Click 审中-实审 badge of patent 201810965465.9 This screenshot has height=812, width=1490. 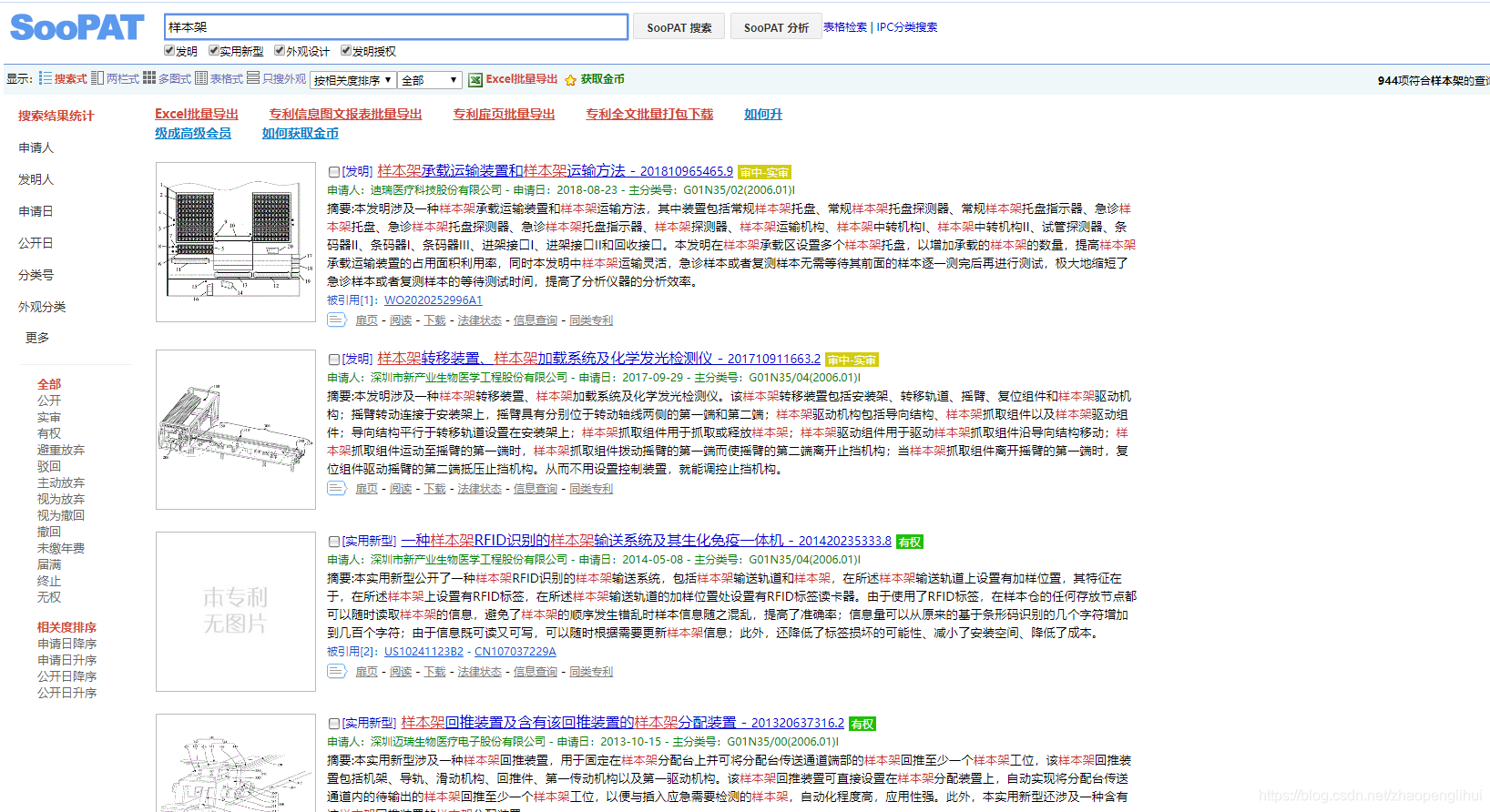764,172
